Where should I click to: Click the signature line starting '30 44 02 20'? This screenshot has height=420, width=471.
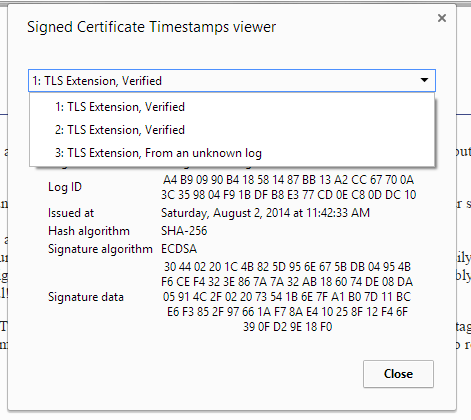tap(287, 267)
